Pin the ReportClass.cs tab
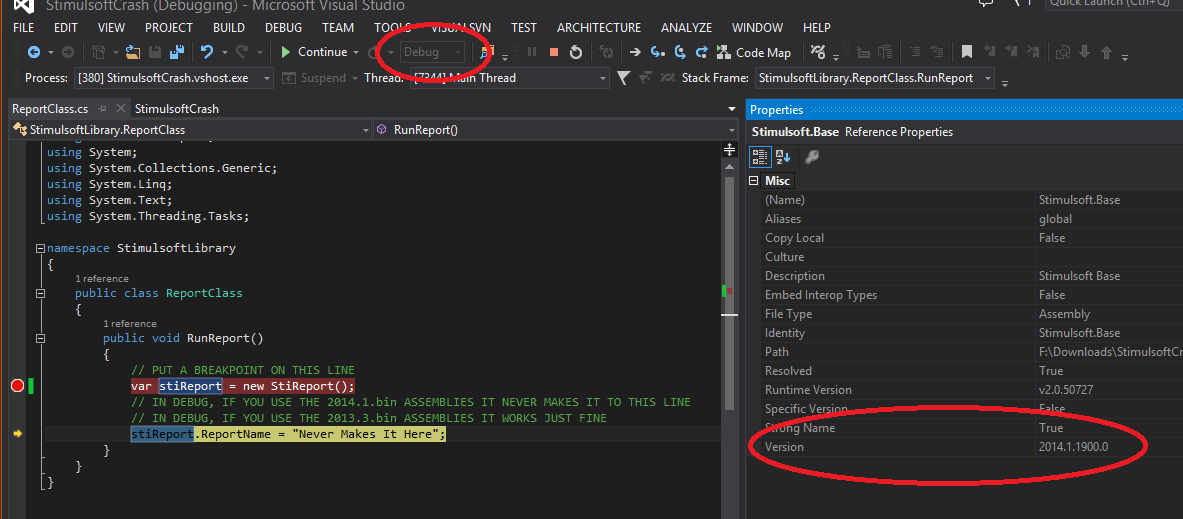 pyautogui.click(x=103, y=109)
